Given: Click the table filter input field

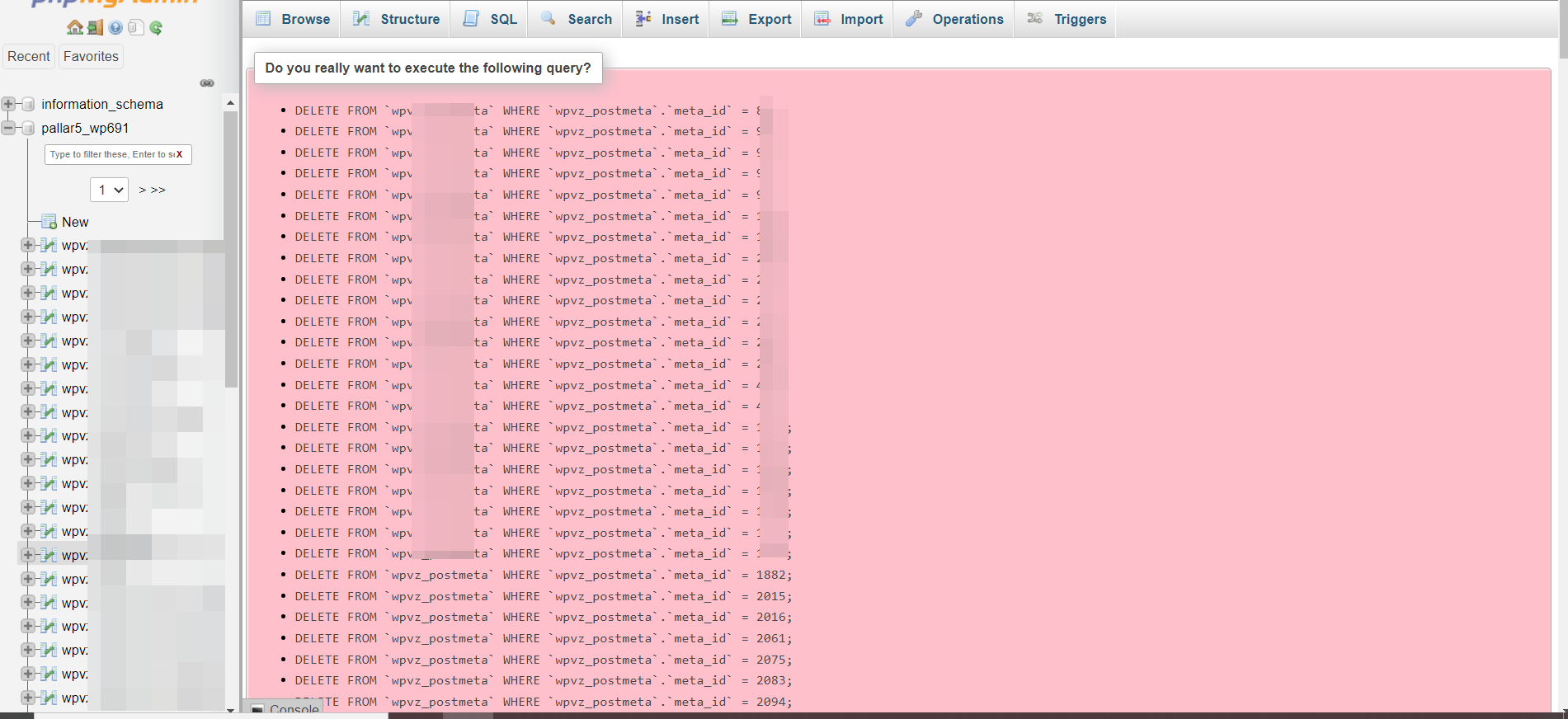Looking at the screenshot, I should tap(109, 155).
